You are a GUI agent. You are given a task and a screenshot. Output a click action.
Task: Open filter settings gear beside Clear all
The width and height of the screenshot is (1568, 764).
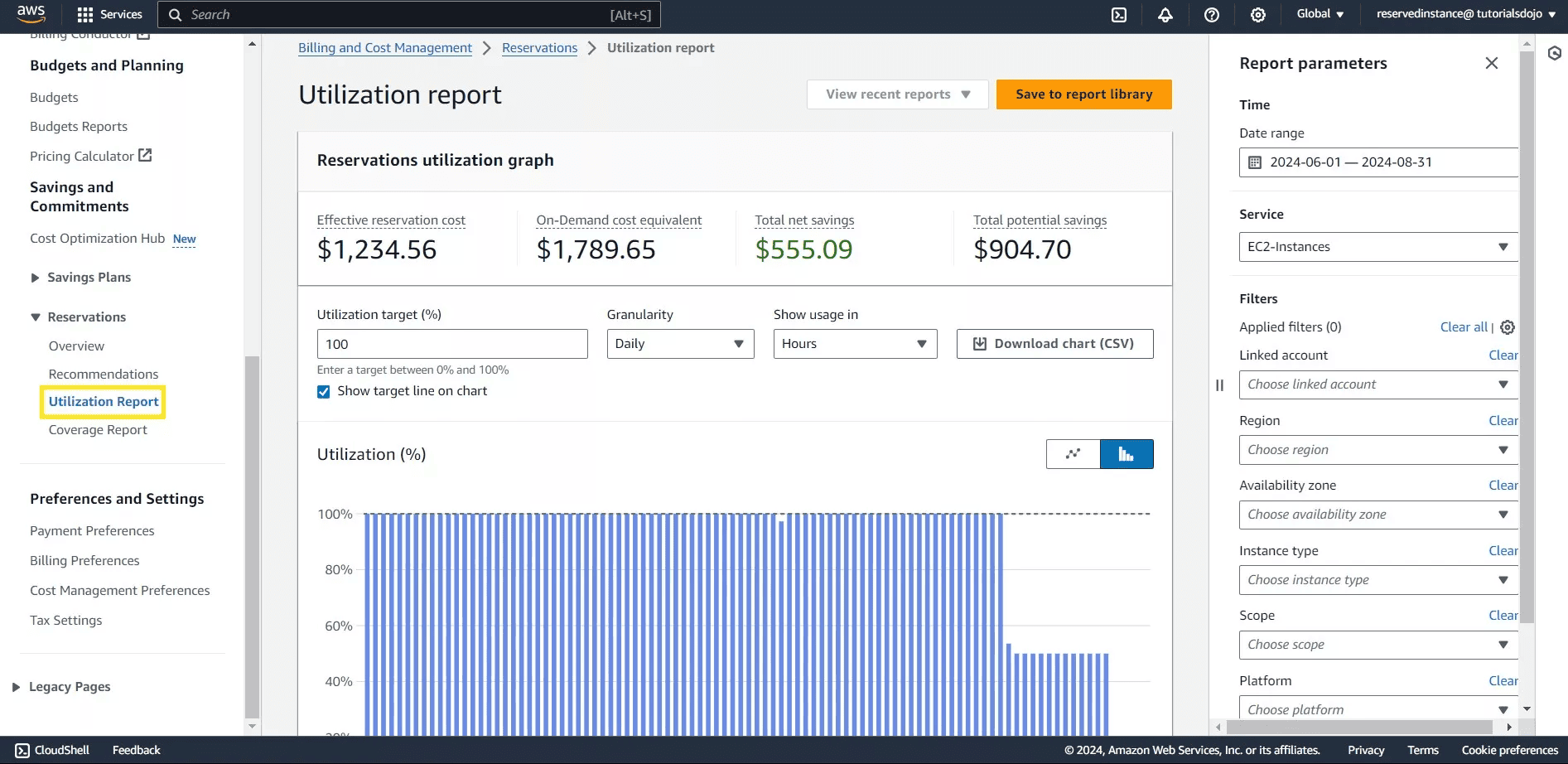point(1507,326)
